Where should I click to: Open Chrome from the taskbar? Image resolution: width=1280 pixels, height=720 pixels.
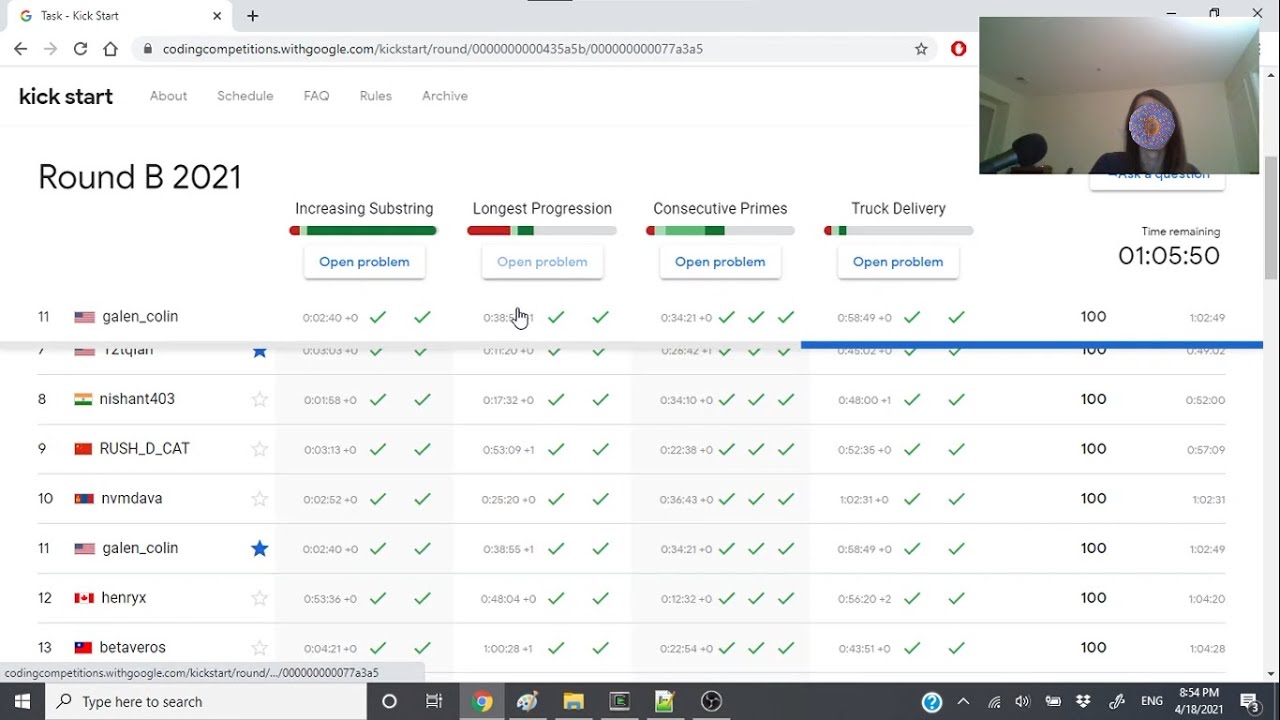482,701
